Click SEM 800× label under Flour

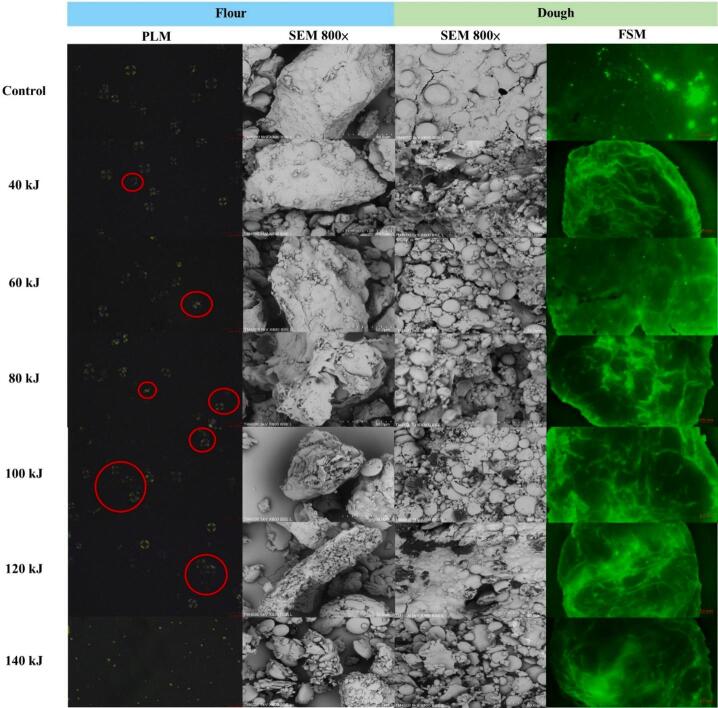[x=318, y=36]
